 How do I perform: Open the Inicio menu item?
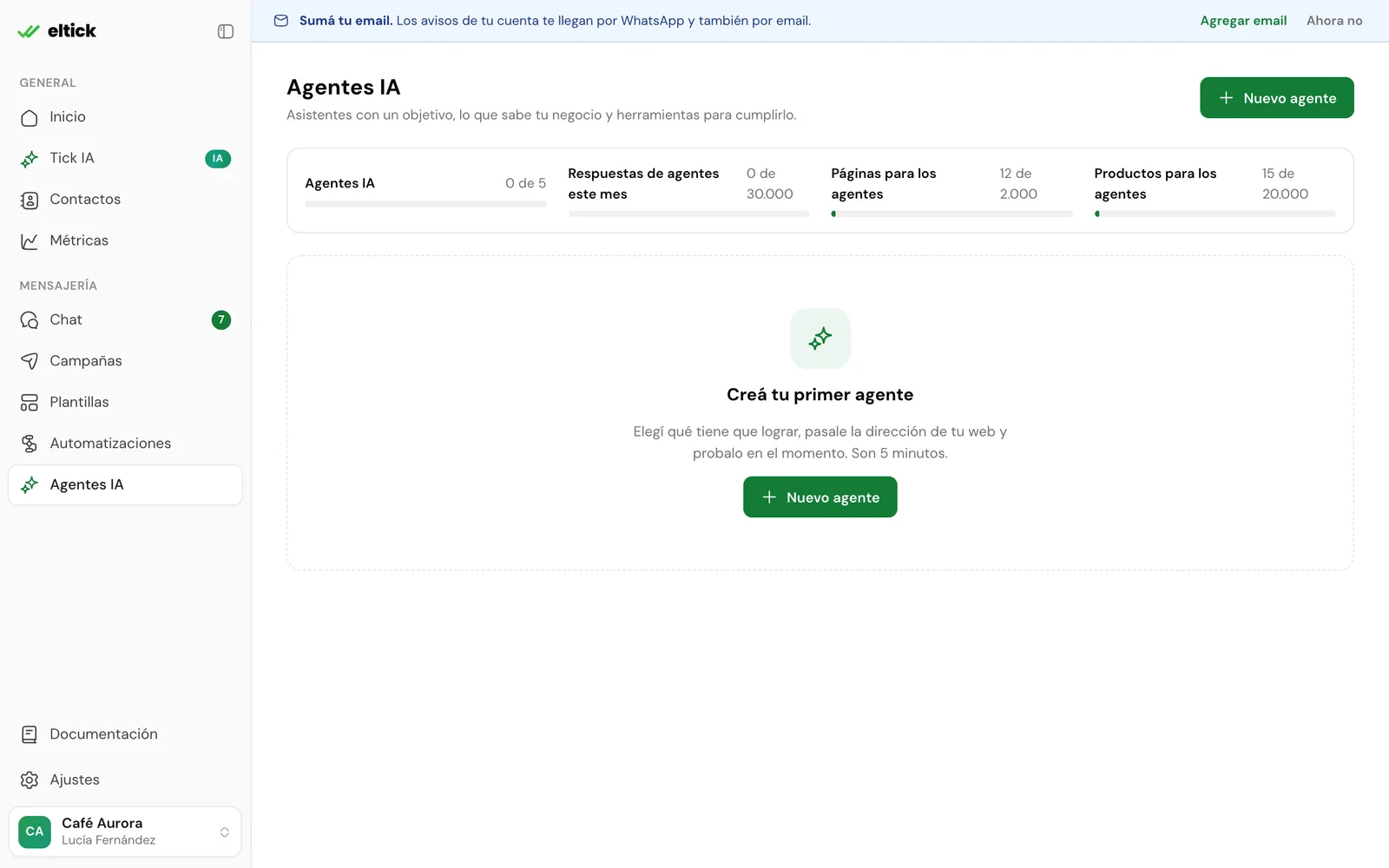pyautogui.click(x=125, y=117)
